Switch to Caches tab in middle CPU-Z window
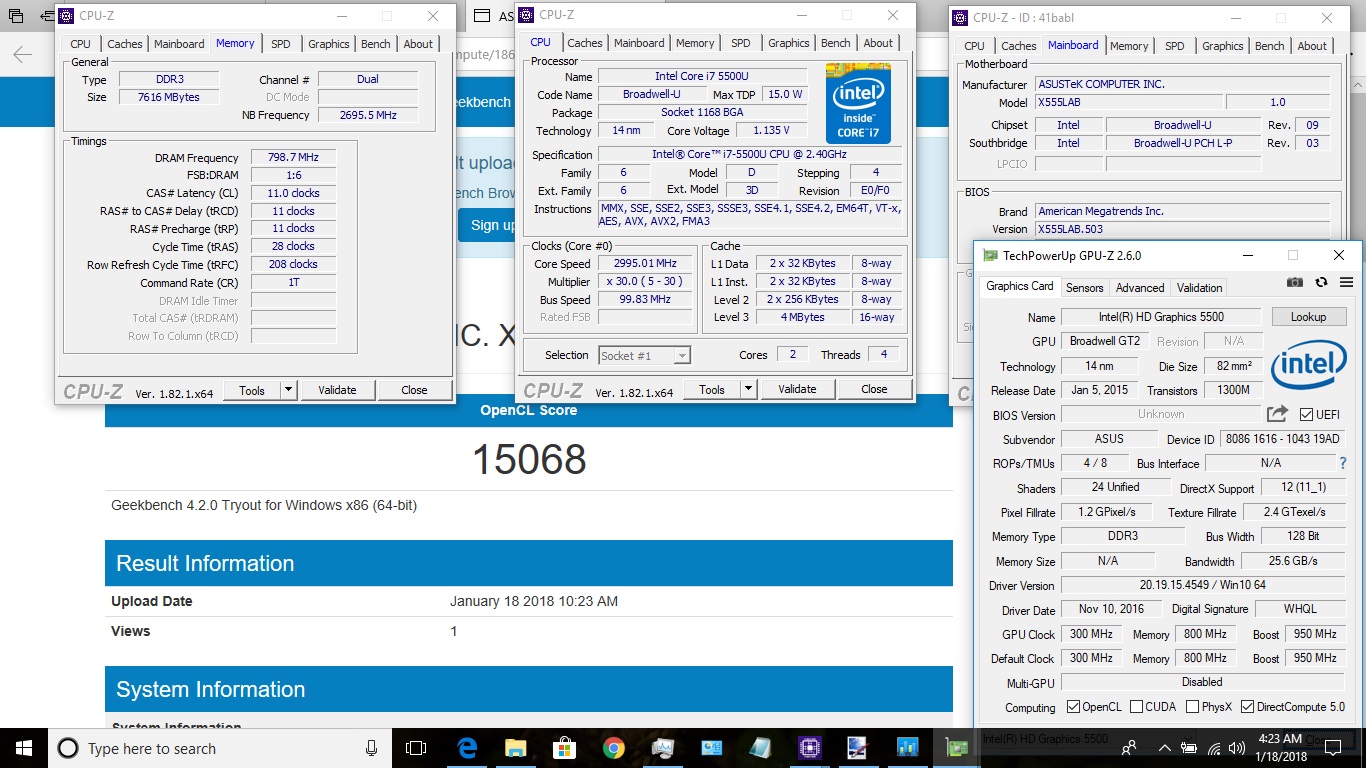The height and width of the screenshot is (768, 1366). tap(584, 43)
